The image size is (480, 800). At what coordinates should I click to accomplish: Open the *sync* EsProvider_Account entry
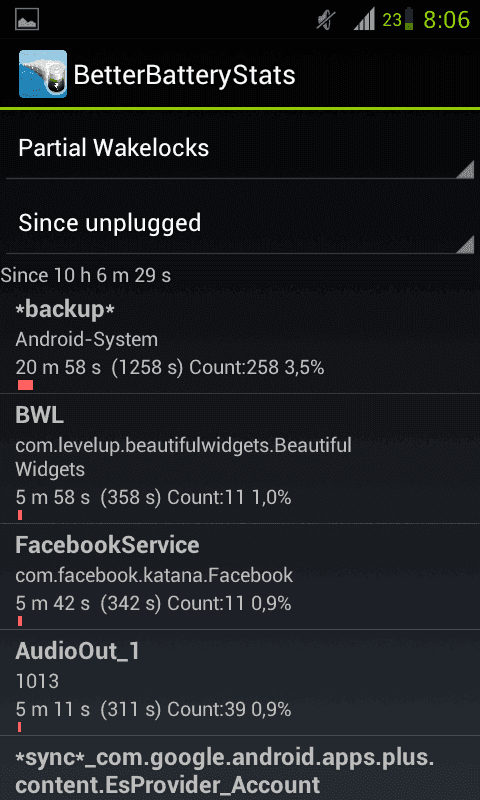pos(240,768)
